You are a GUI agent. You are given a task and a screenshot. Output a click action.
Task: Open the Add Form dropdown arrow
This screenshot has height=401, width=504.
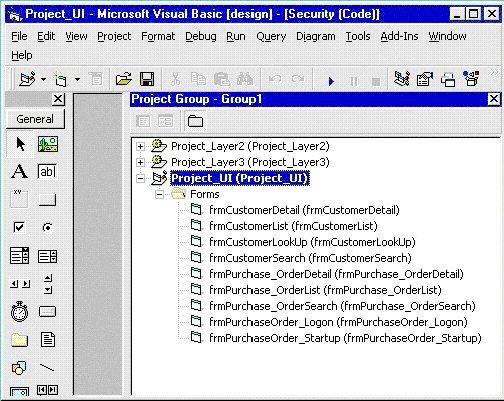point(78,79)
